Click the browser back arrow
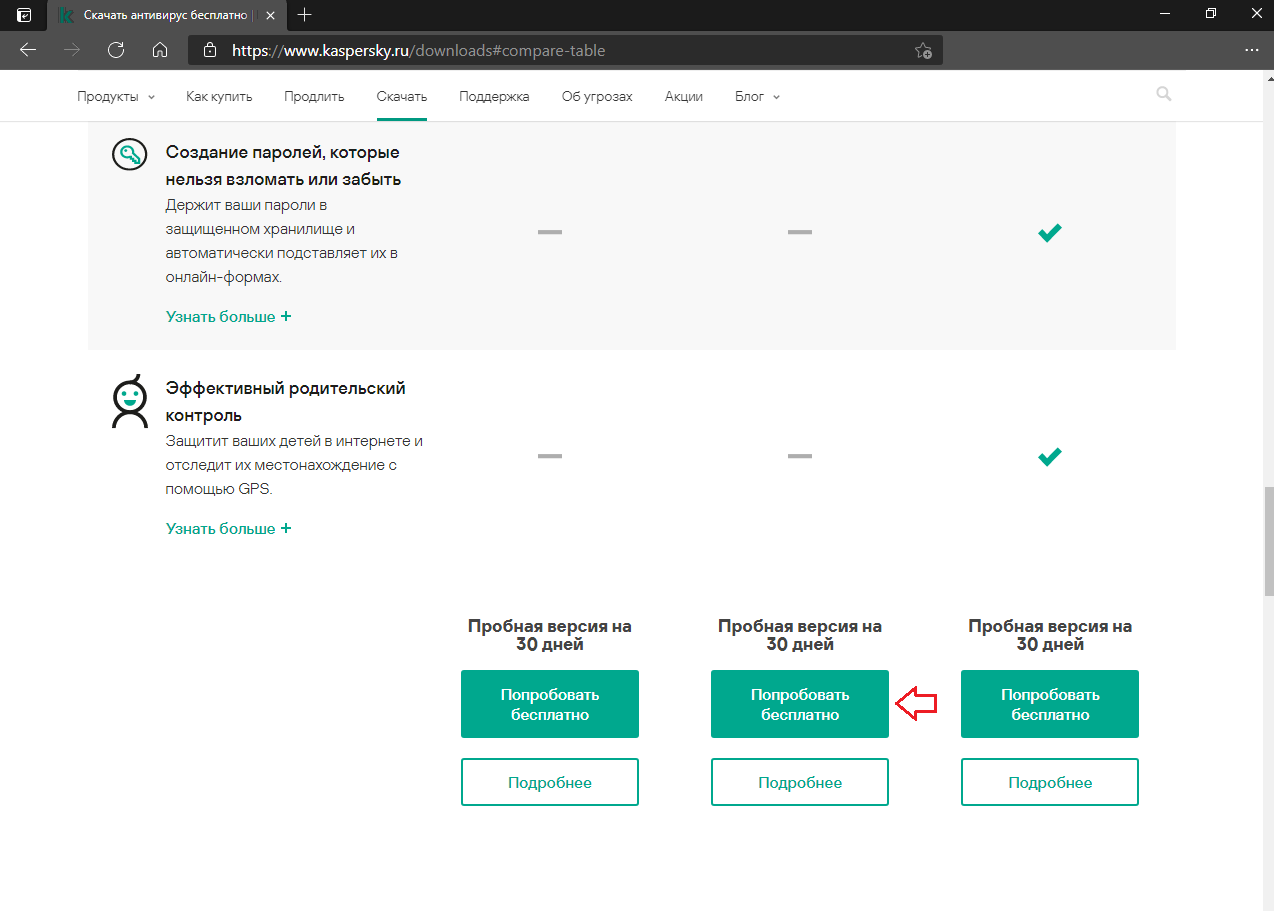The width and height of the screenshot is (1274, 911). [x=28, y=50]
